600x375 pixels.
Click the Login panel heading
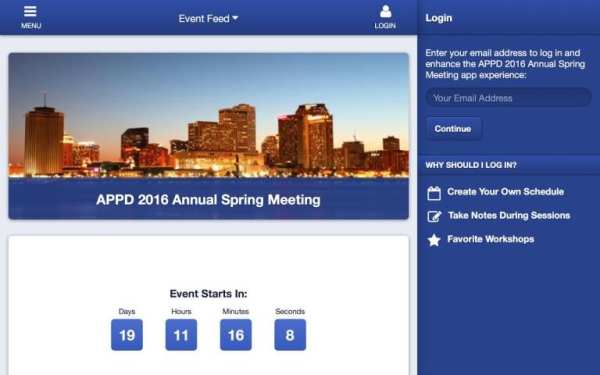pyautogui.click(x=439, y=18)
